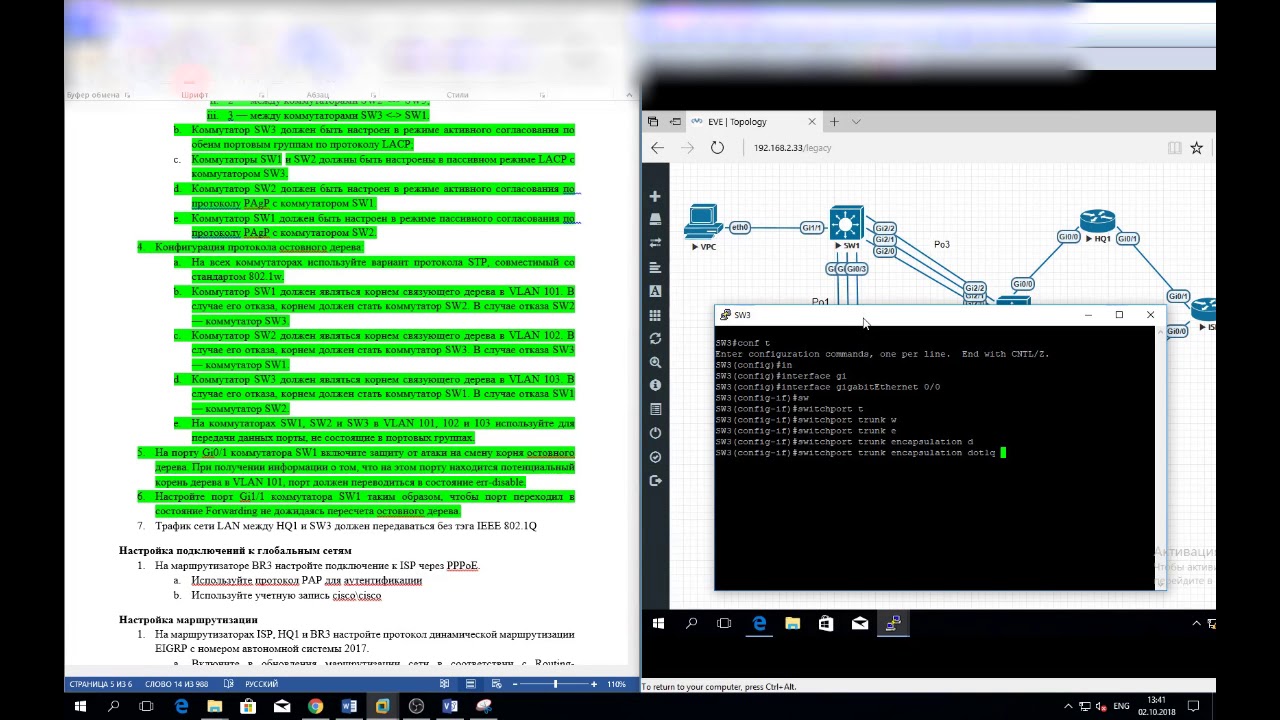Click the 'Gi1/1' port label near SW1

[812, 228]
